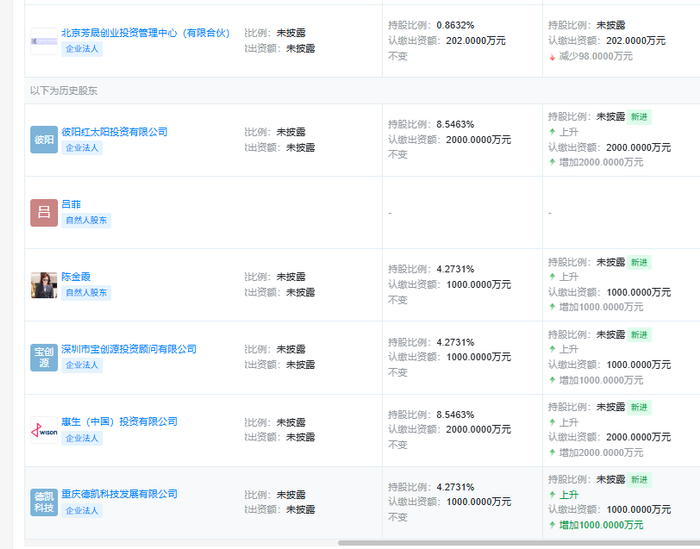700x549 pixels.
Task: Click the 德凯科技 blue logo icon
Action: (44, 502)
